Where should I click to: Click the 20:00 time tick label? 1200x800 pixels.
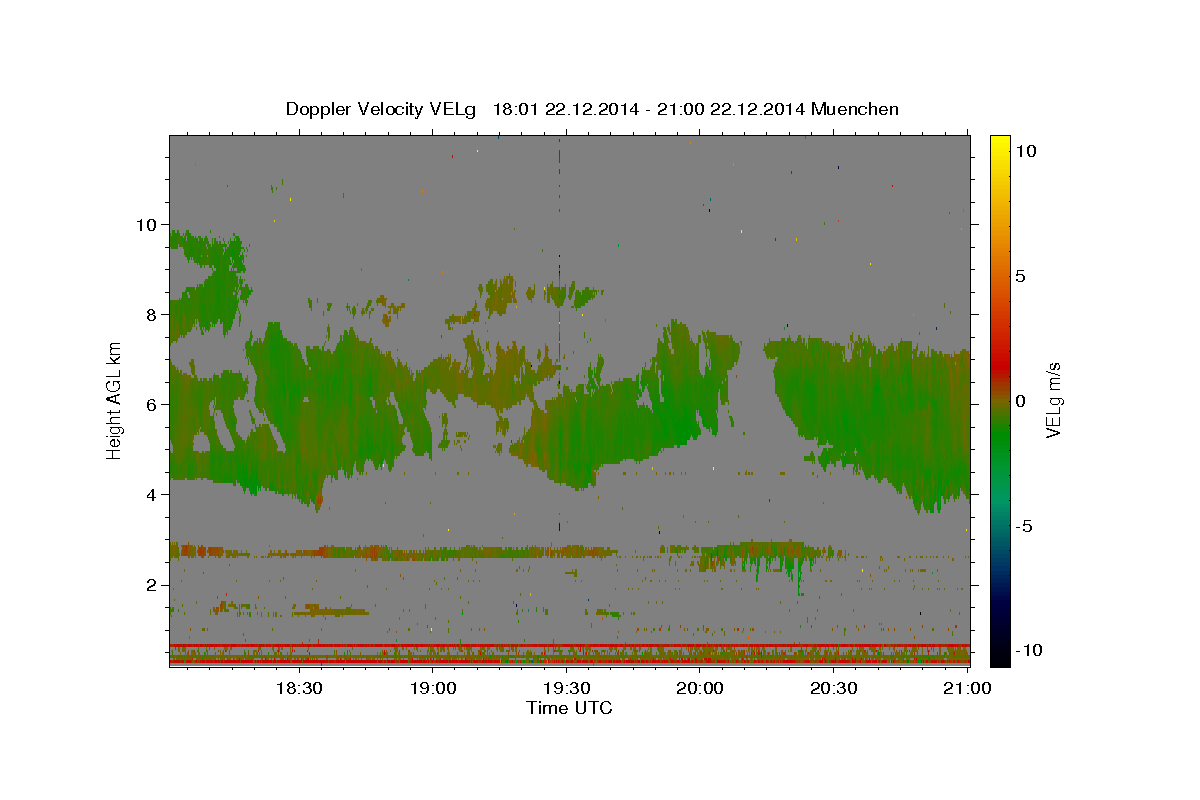[x=700, y=688]
